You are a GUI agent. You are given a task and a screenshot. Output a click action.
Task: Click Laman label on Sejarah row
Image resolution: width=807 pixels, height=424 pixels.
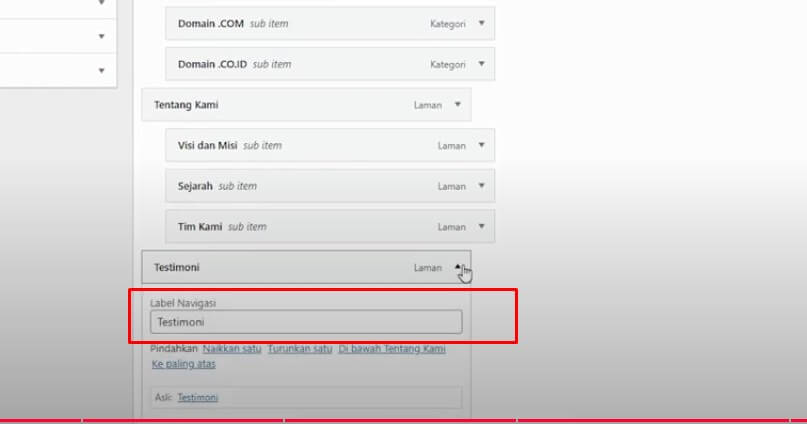coord(451,187)
